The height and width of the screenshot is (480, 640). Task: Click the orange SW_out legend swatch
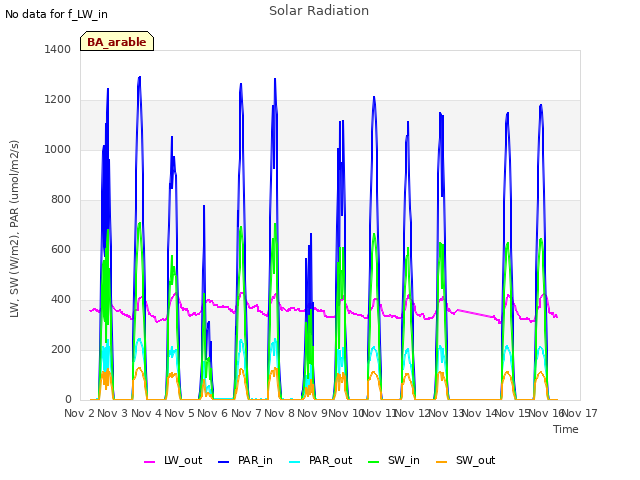[442, 462]
